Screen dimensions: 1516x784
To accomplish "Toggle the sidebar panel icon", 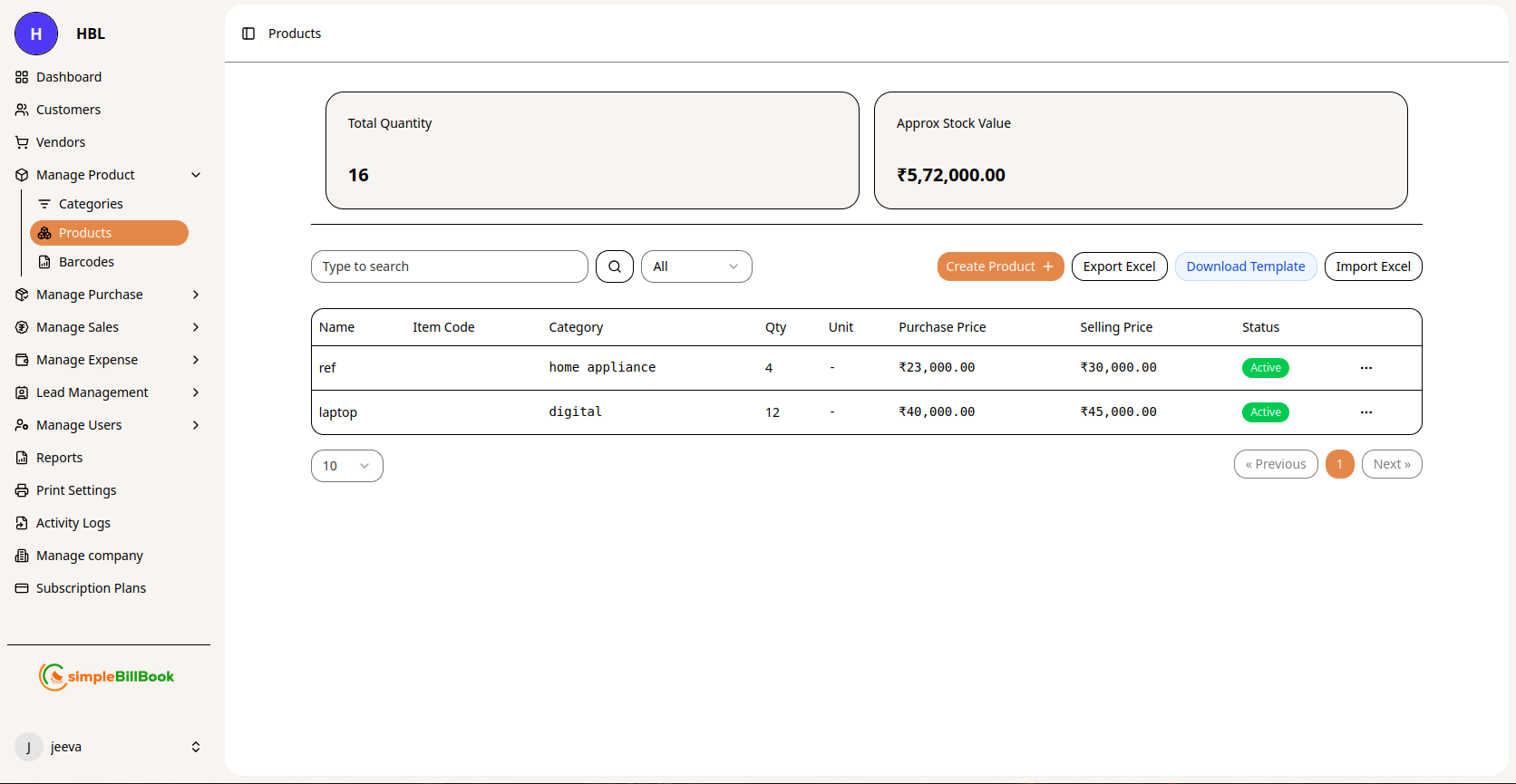I will point(248,34).
